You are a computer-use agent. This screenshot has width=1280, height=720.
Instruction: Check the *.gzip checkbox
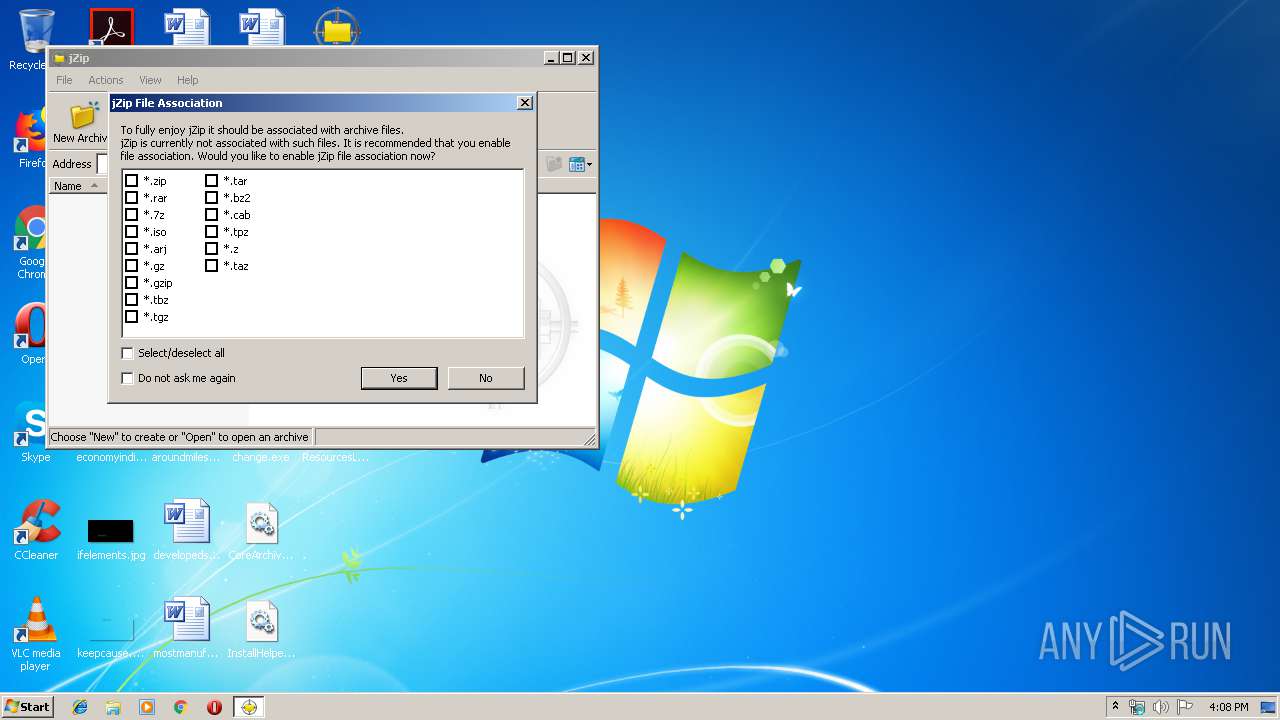[131, 283]
